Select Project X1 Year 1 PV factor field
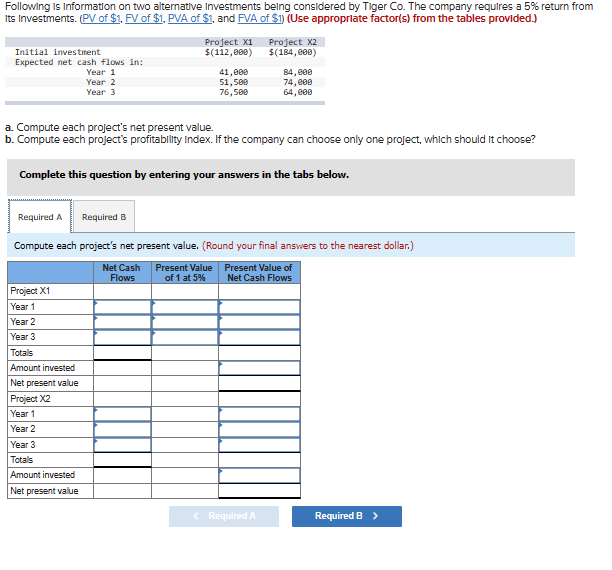Screen dimensions: 612x570 coord(185,307)
